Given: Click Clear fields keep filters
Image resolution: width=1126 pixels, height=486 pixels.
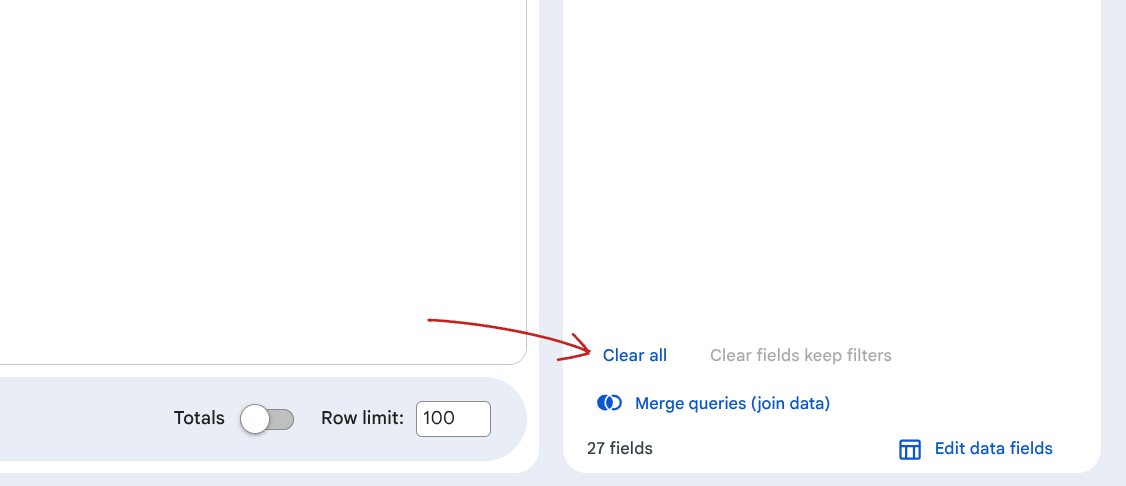Looking at the screenshot, I should pyautogui.click(x=800, y=355).
